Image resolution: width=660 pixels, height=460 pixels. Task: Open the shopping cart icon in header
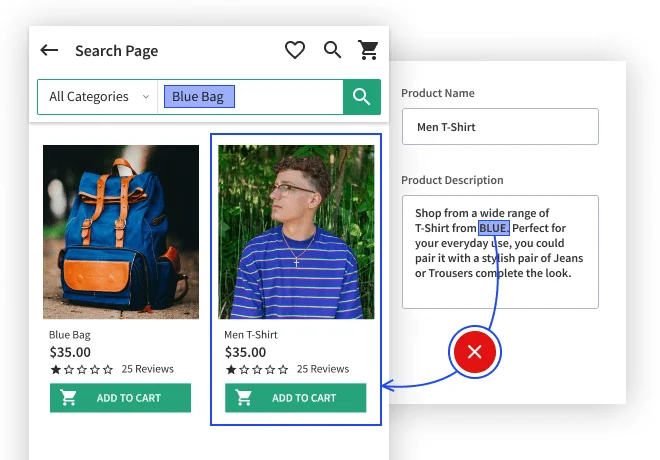point(368,50)
